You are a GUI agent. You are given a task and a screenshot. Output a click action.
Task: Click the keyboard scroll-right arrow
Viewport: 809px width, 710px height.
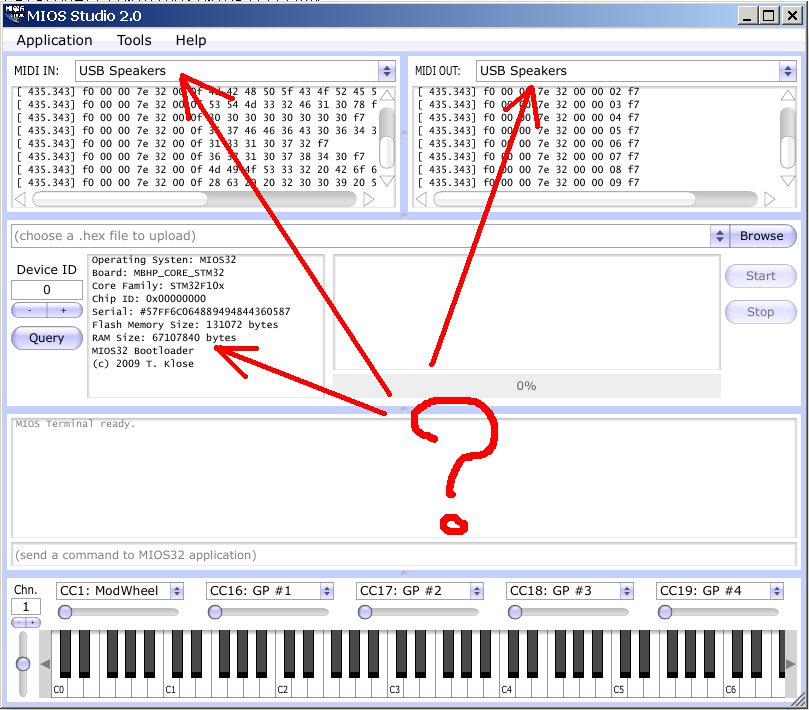(x=790, y=664)
